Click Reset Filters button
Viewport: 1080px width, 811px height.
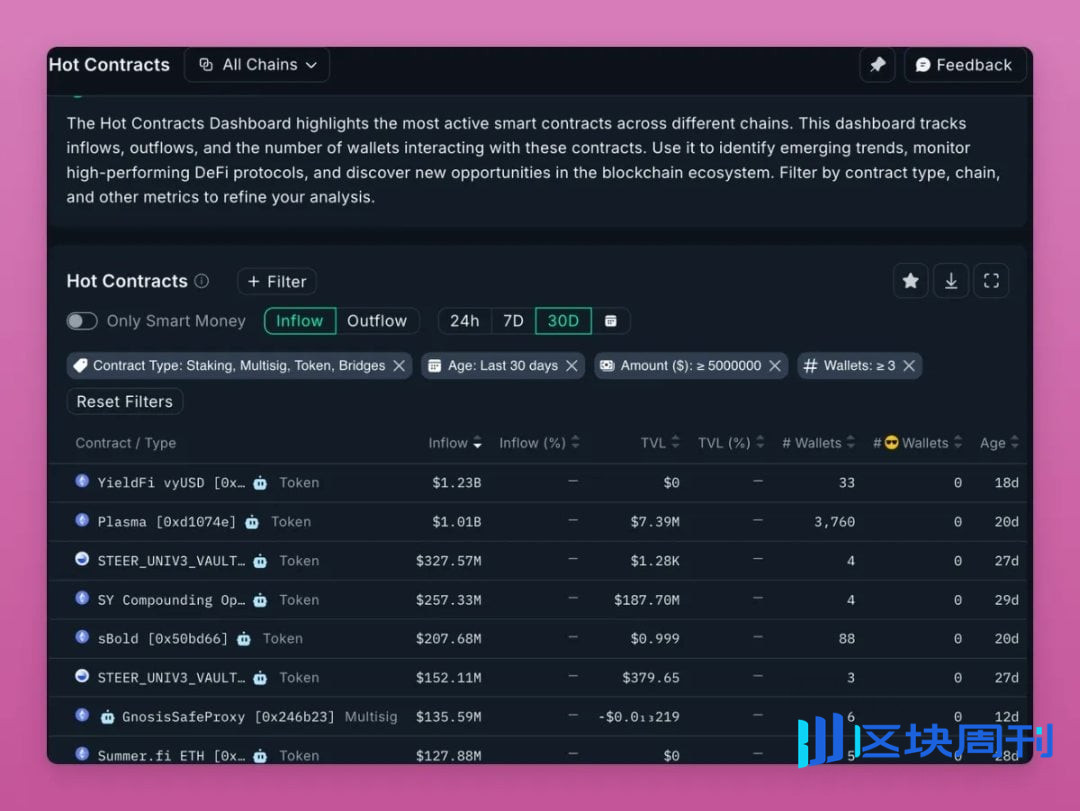coord(125,402)
